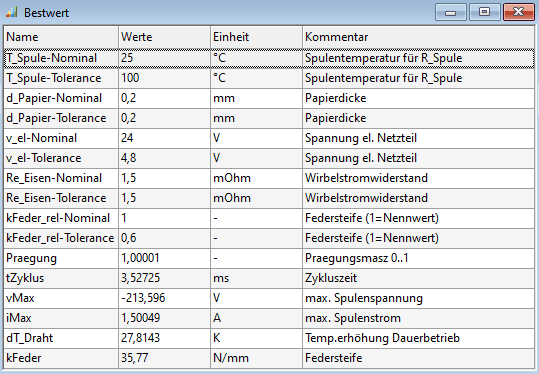Click the kFeder value 35,77

tap(134, 358)
